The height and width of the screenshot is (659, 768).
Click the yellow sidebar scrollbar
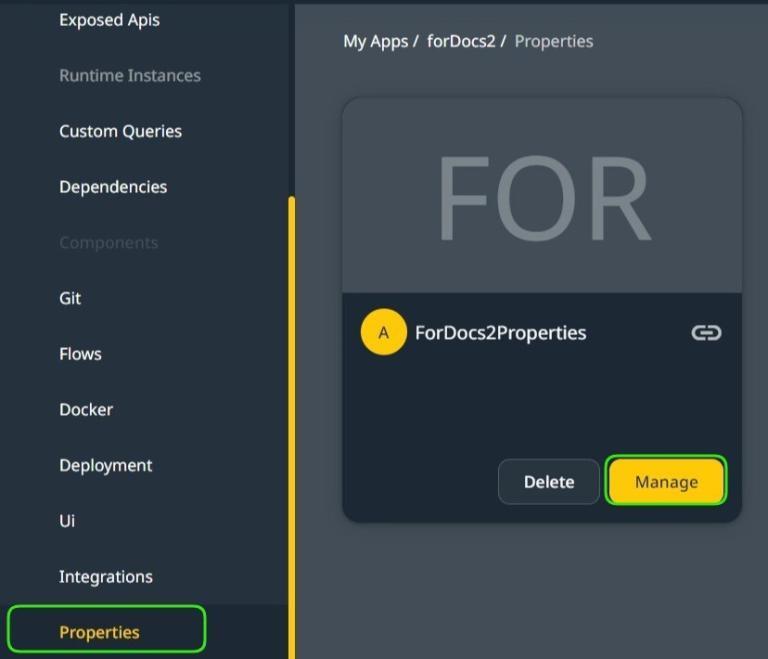[x=292, y=420]
